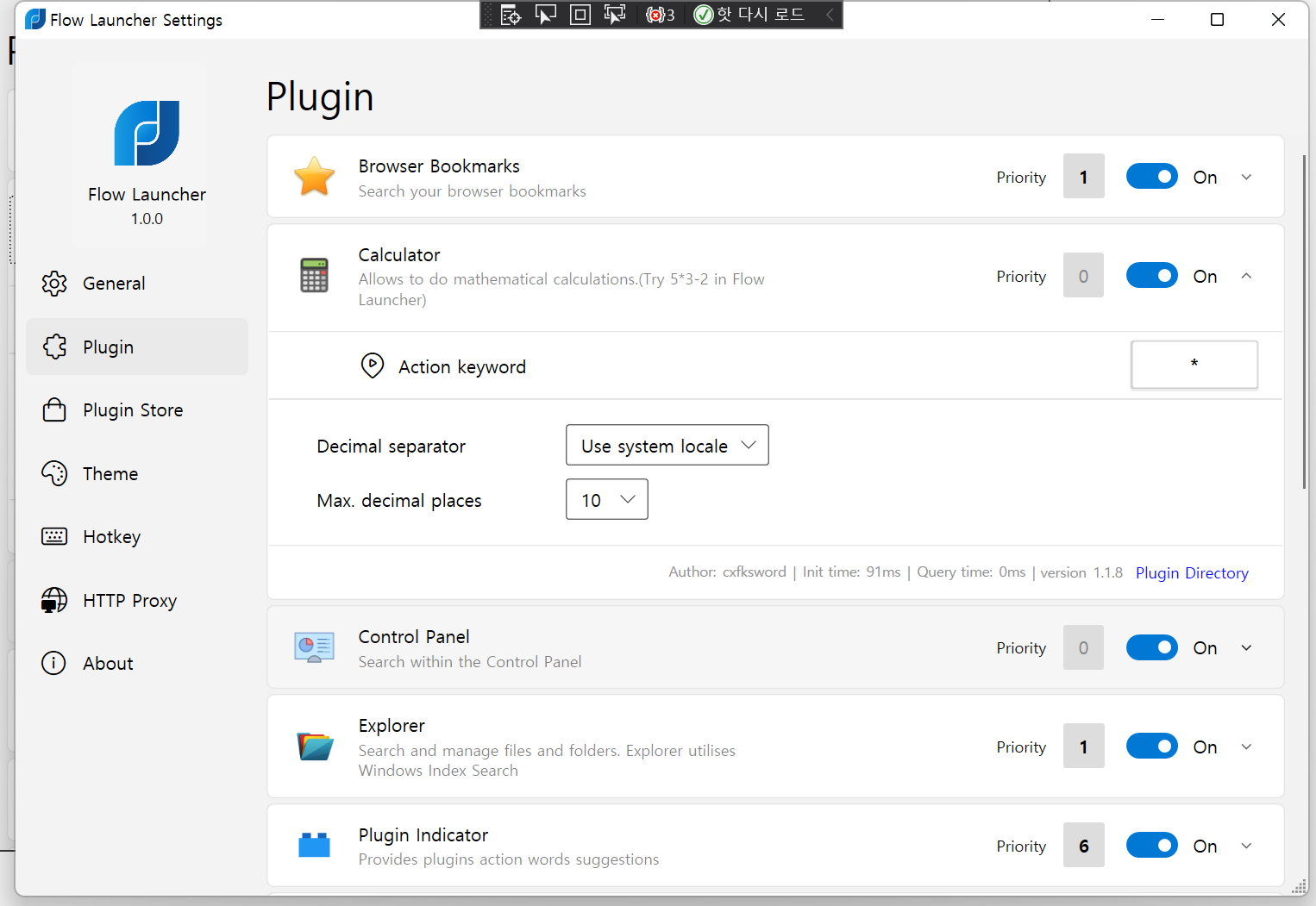This screenshot has width=1316, height=906.
Task: Toggle Plugin Indicator plugin off
Action: (x=1151, y=845)
